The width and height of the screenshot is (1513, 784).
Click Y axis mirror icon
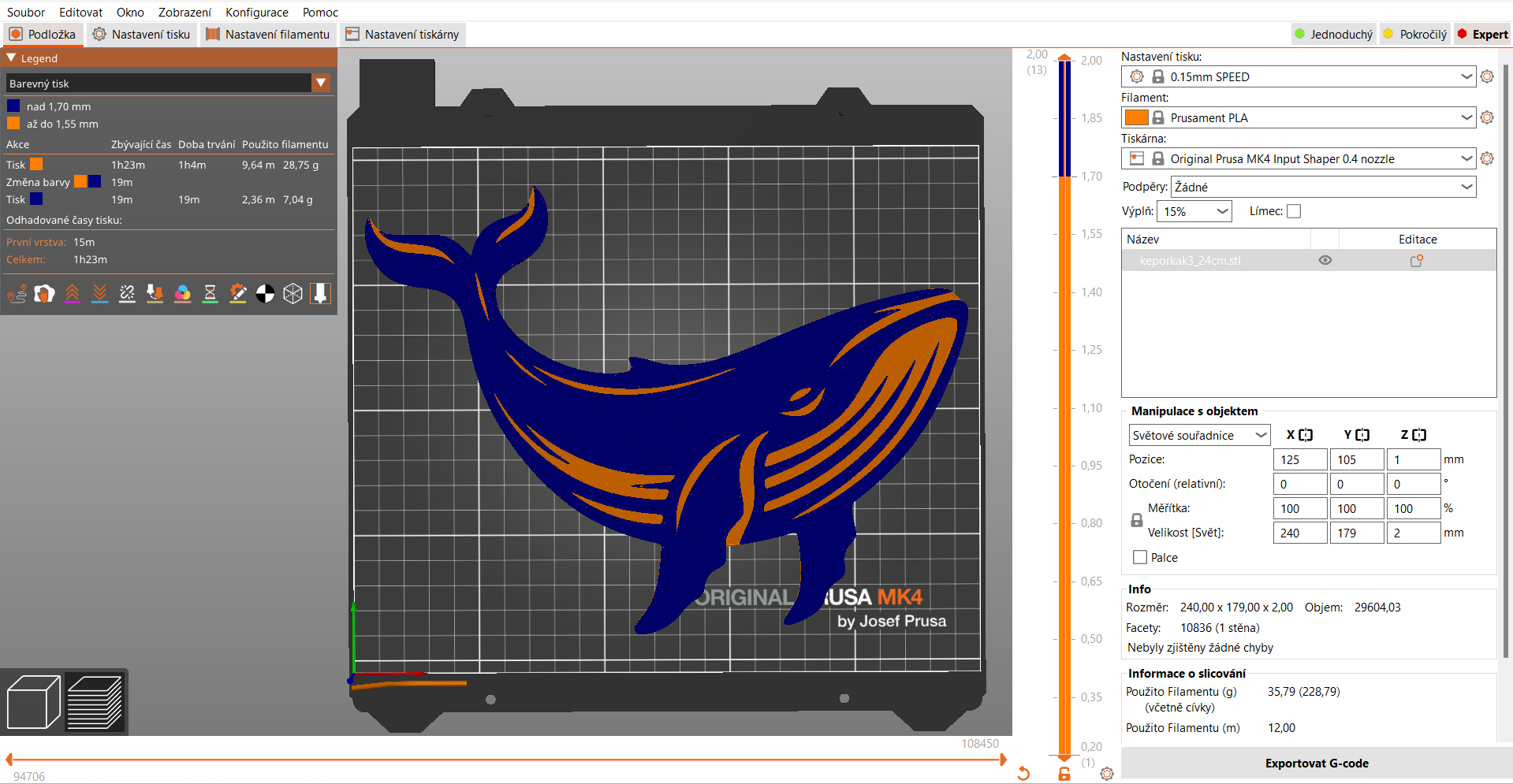click(x=1362, y=435)
